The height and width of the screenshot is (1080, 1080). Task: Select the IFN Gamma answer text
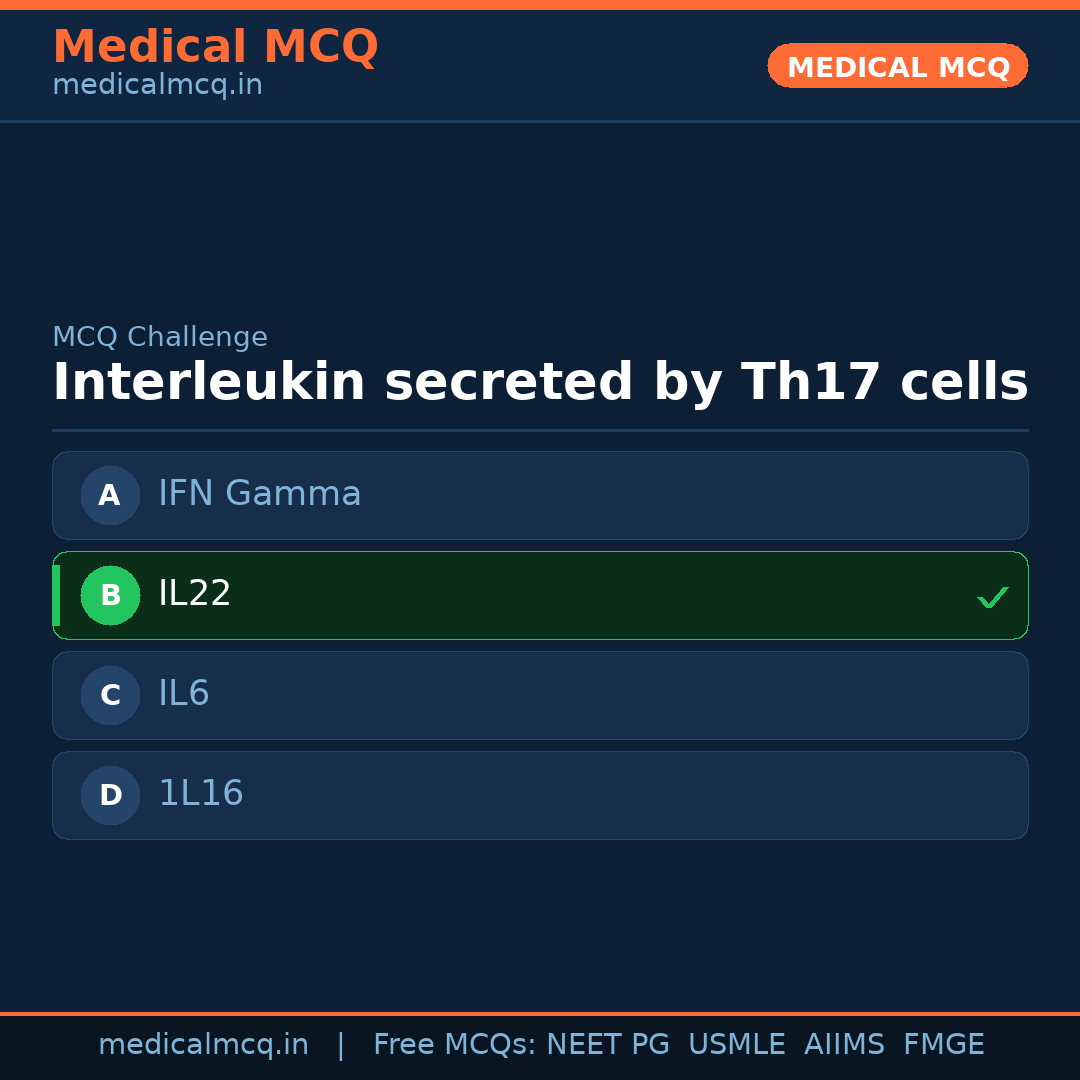click(x=259, y=494)
